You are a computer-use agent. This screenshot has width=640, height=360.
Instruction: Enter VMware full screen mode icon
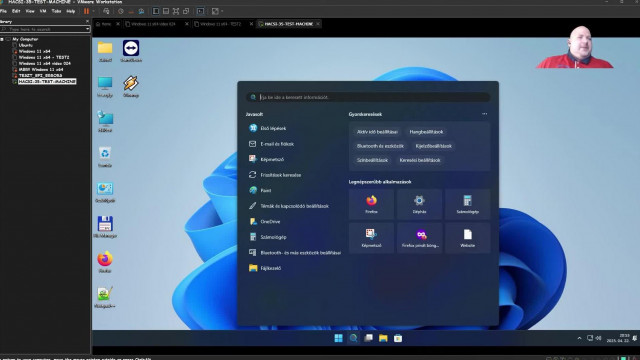(x=176, y=11)
